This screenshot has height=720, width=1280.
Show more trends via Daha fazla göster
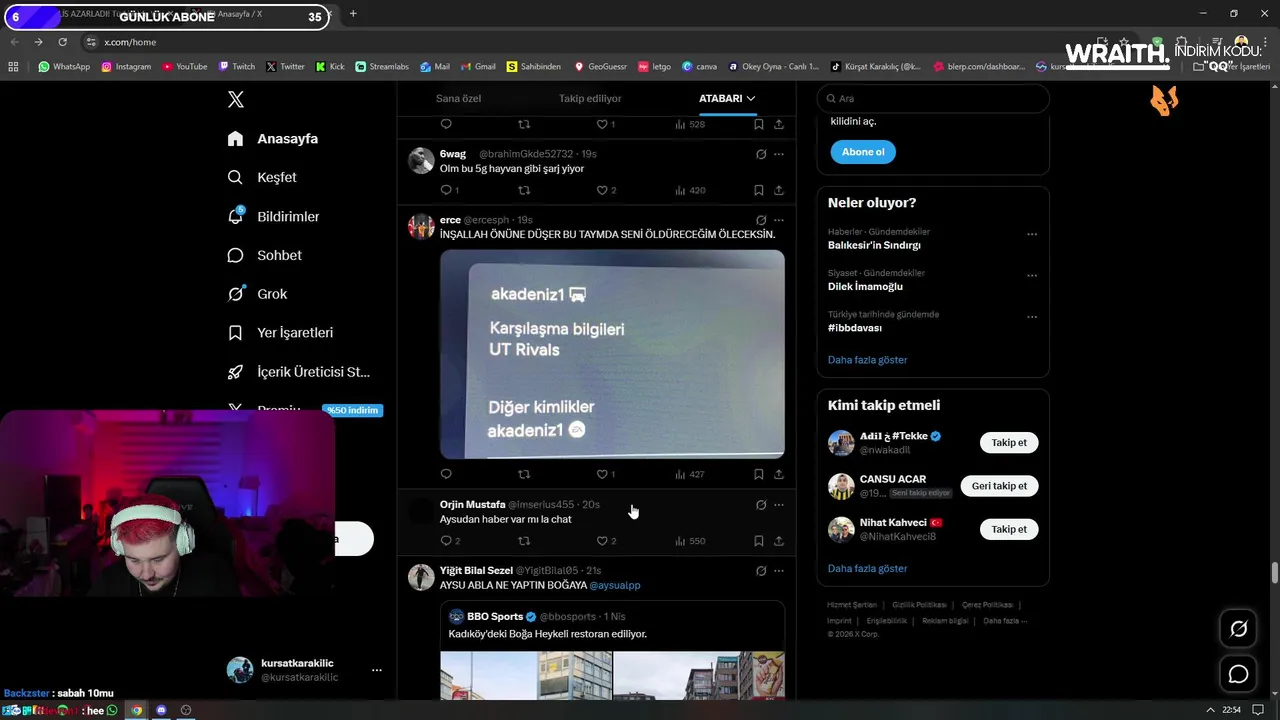tap(867, 360)
